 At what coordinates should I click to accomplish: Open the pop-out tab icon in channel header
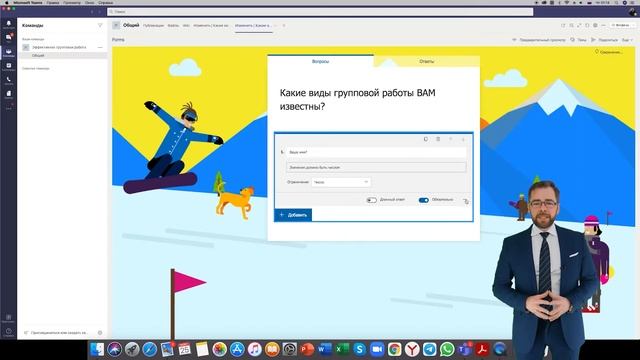coord(563,25)
